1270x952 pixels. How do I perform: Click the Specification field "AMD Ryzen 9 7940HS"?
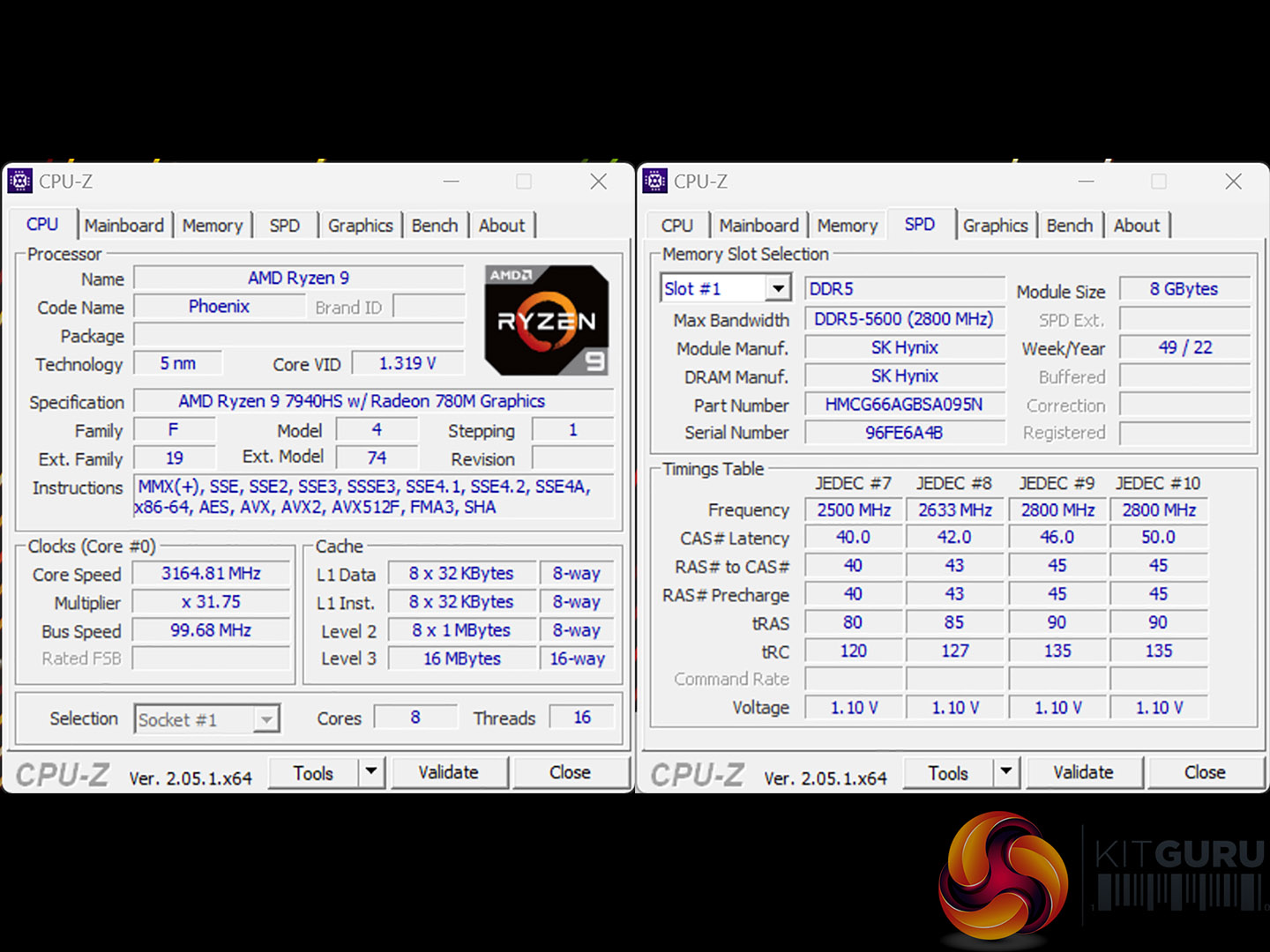[x=374, y=401]
